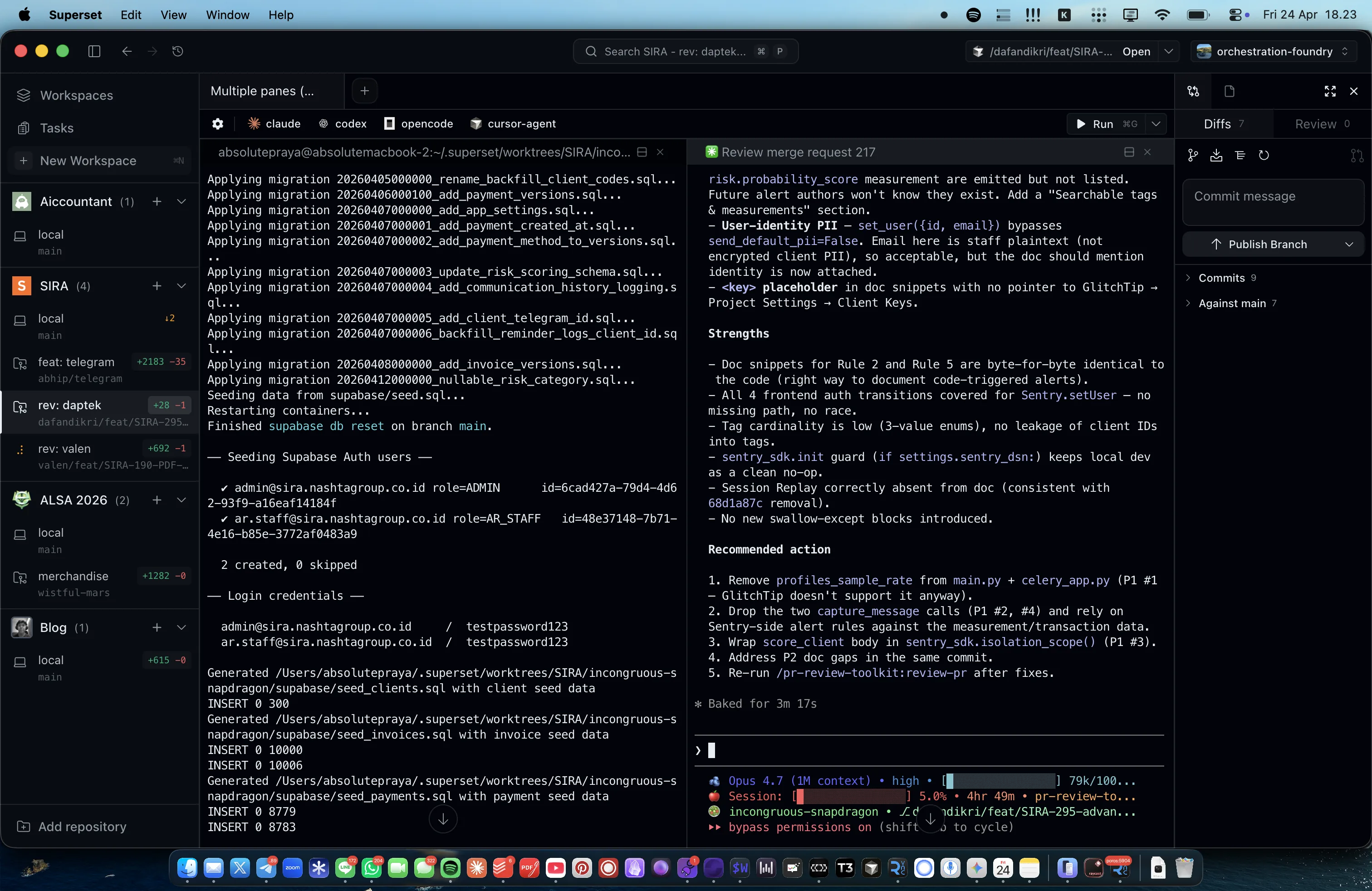Screen dimensions: 1372x891
Task: Launch the codex agent
Action: [x=343, y=124]
